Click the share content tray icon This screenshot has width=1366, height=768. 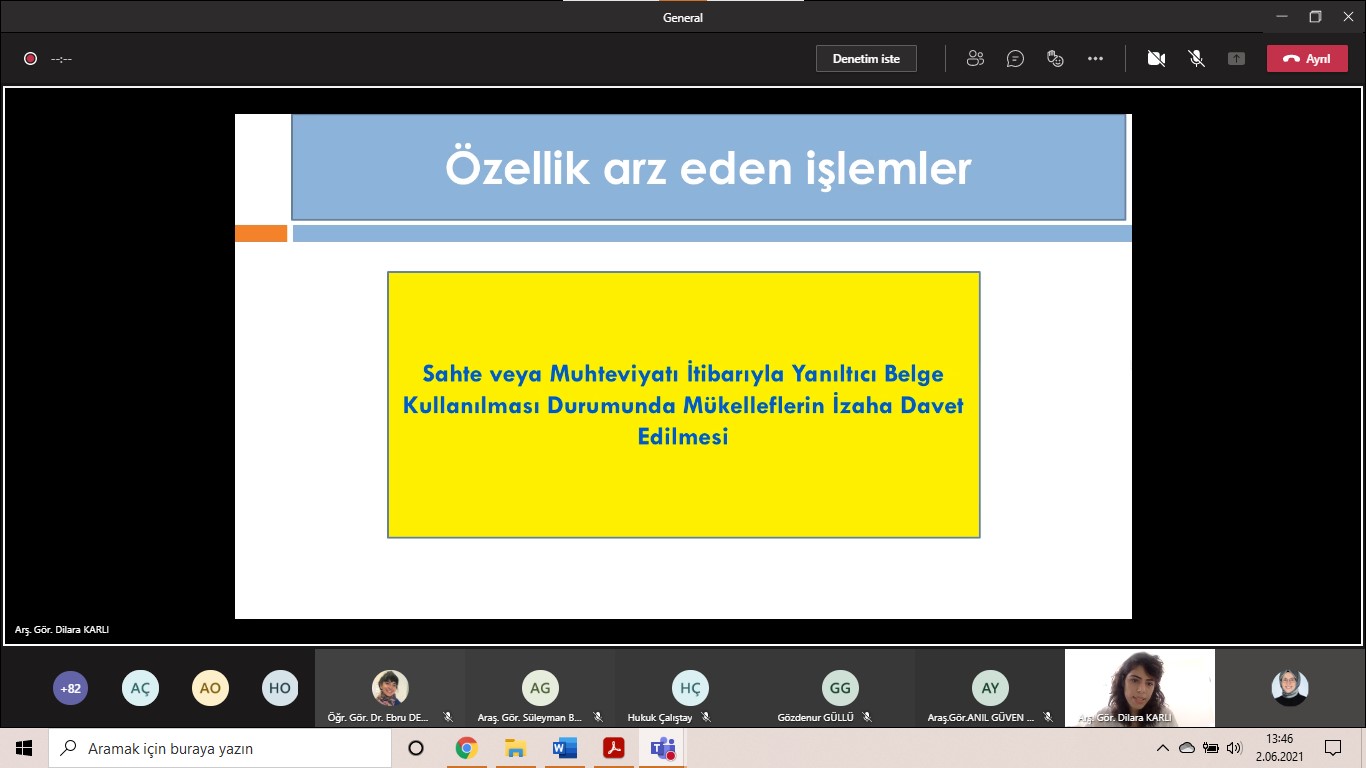point(1236,59)
